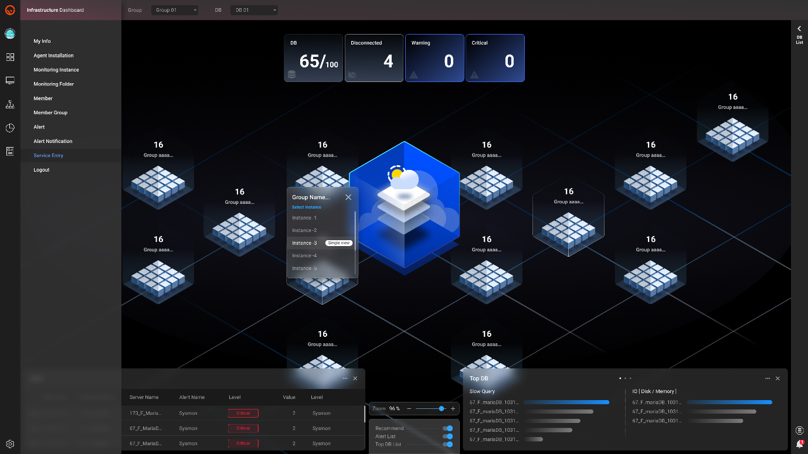Select Alert Notification in the menu
808x454 pixels.
coord(53,141)
